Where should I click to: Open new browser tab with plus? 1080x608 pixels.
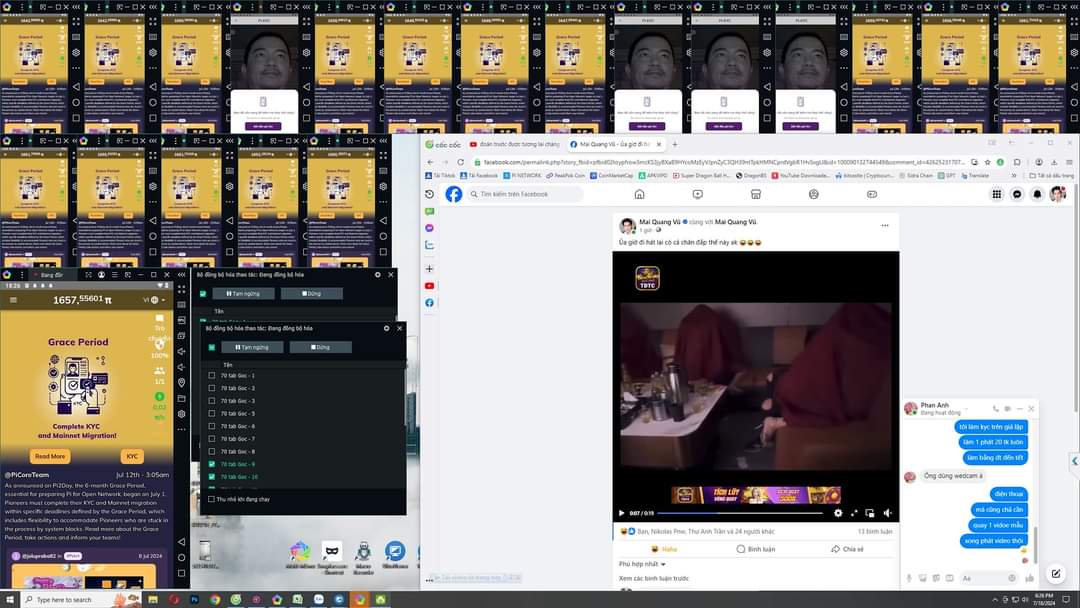675,145
